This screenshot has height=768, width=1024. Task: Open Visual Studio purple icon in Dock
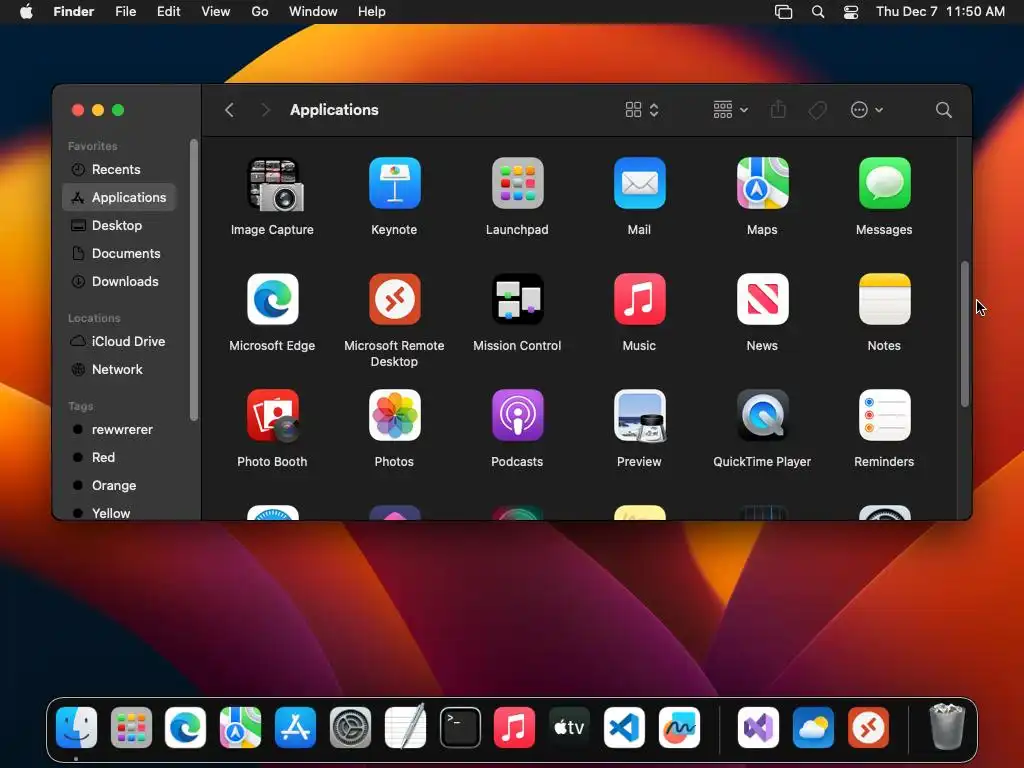[x=758, y=727]
